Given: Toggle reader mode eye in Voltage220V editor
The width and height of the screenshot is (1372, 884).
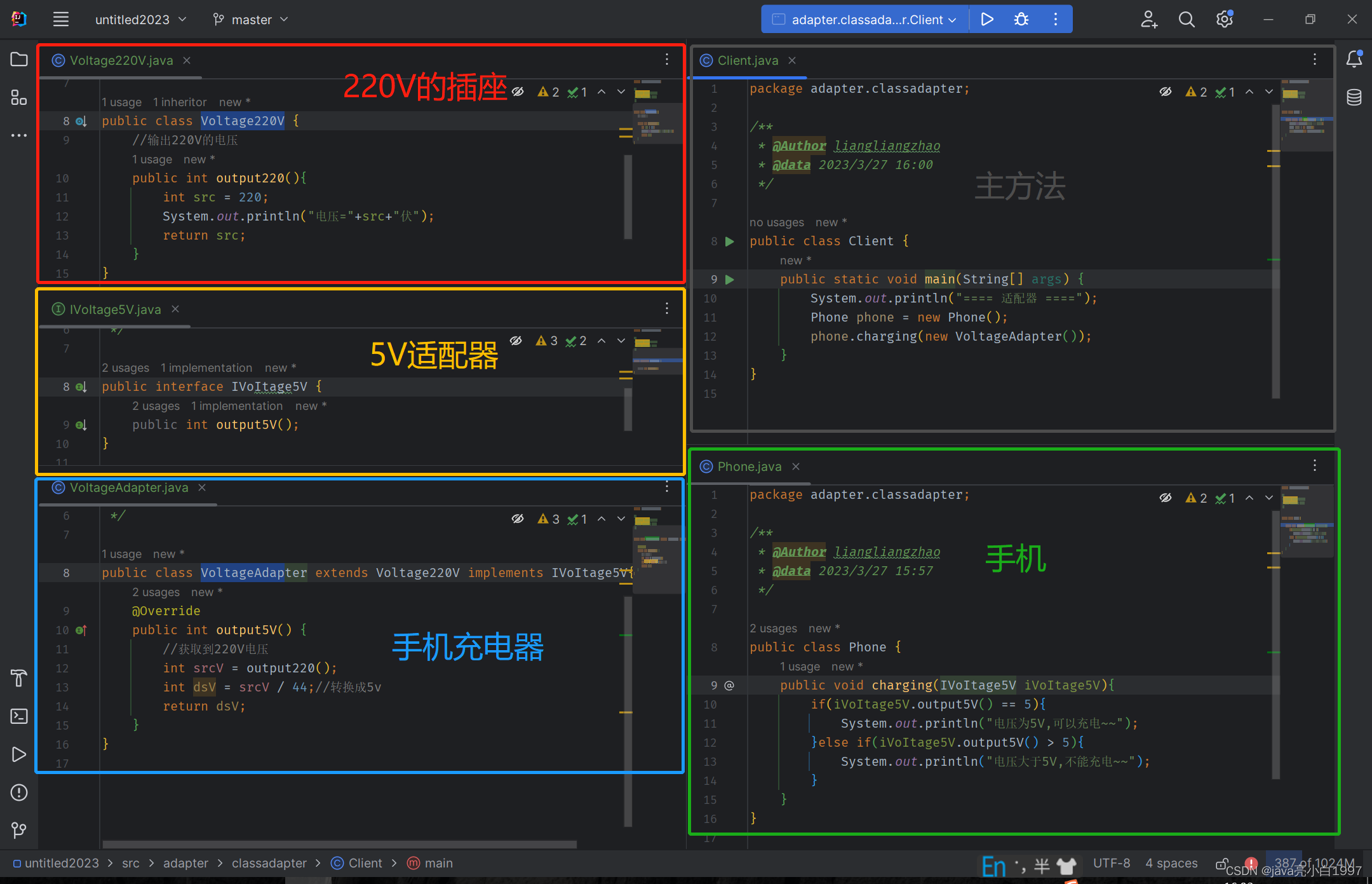Looking at the screenshot, I should [x=518, y=92].
